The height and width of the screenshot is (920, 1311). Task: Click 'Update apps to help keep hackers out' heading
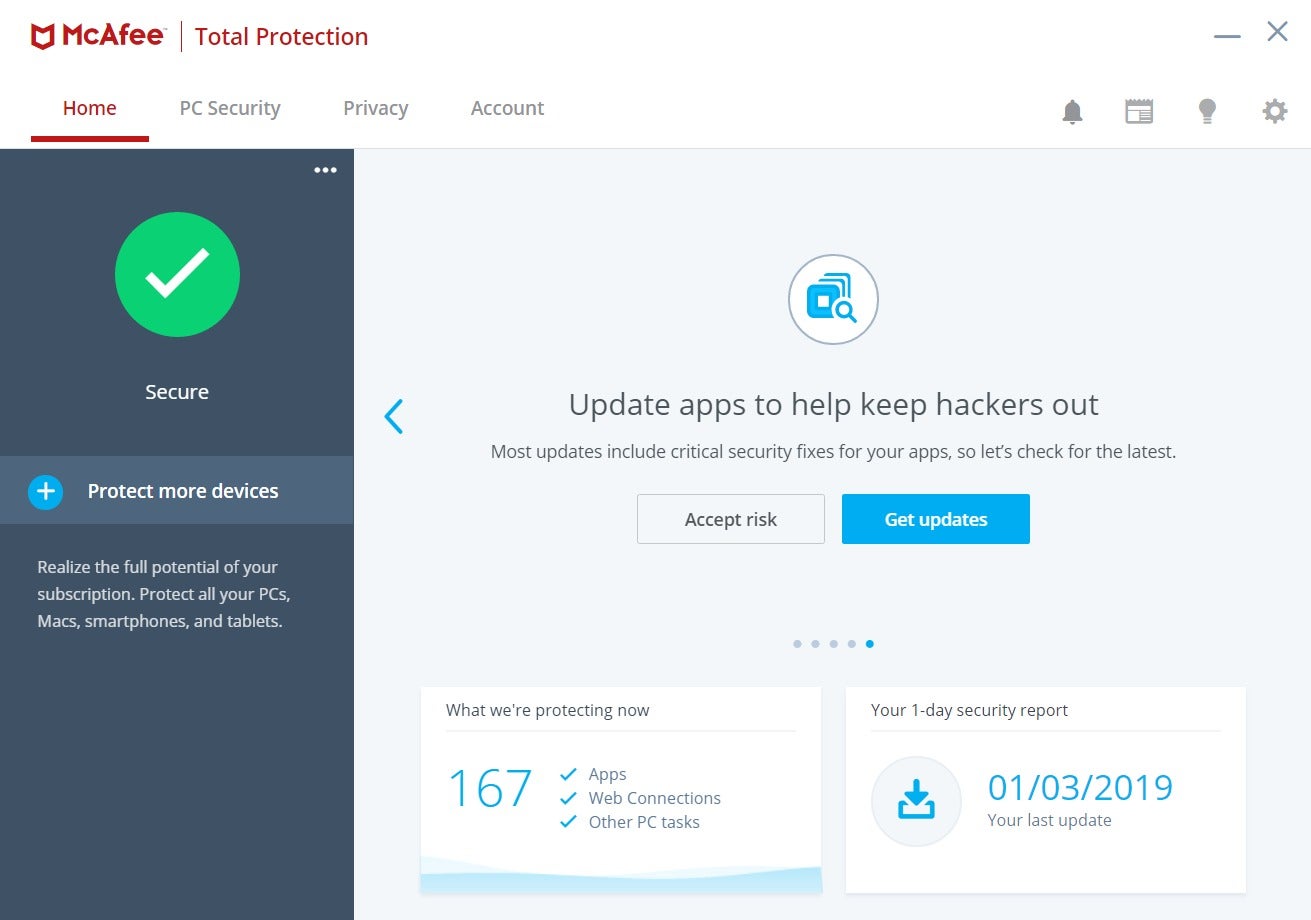tap(833, 404)
